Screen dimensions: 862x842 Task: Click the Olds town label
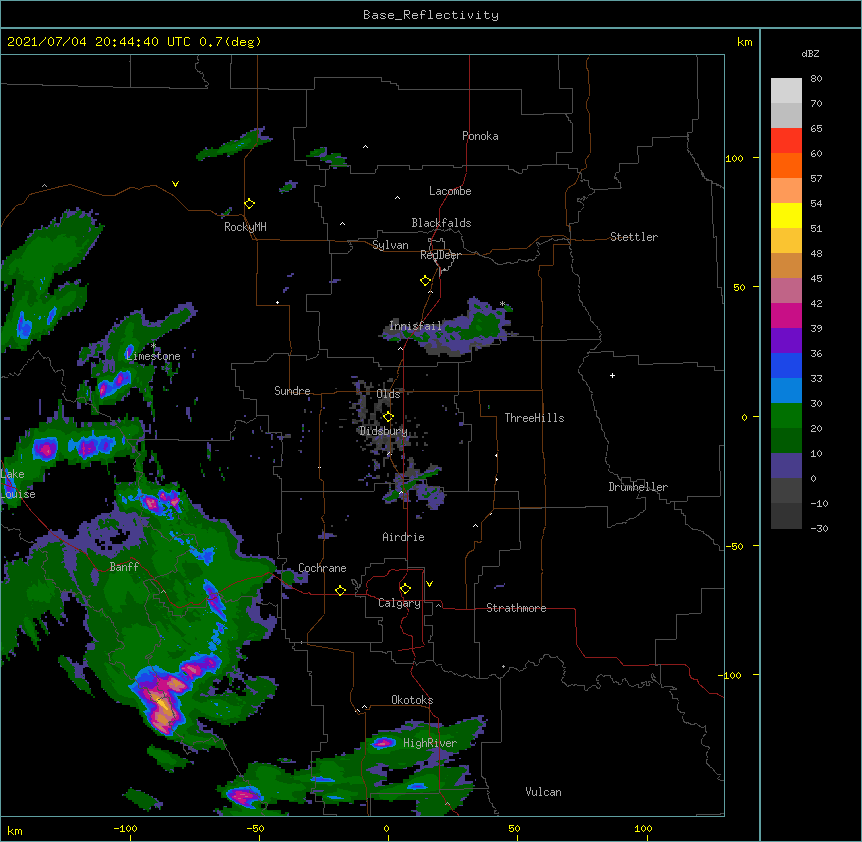click(x=388, y=394)
